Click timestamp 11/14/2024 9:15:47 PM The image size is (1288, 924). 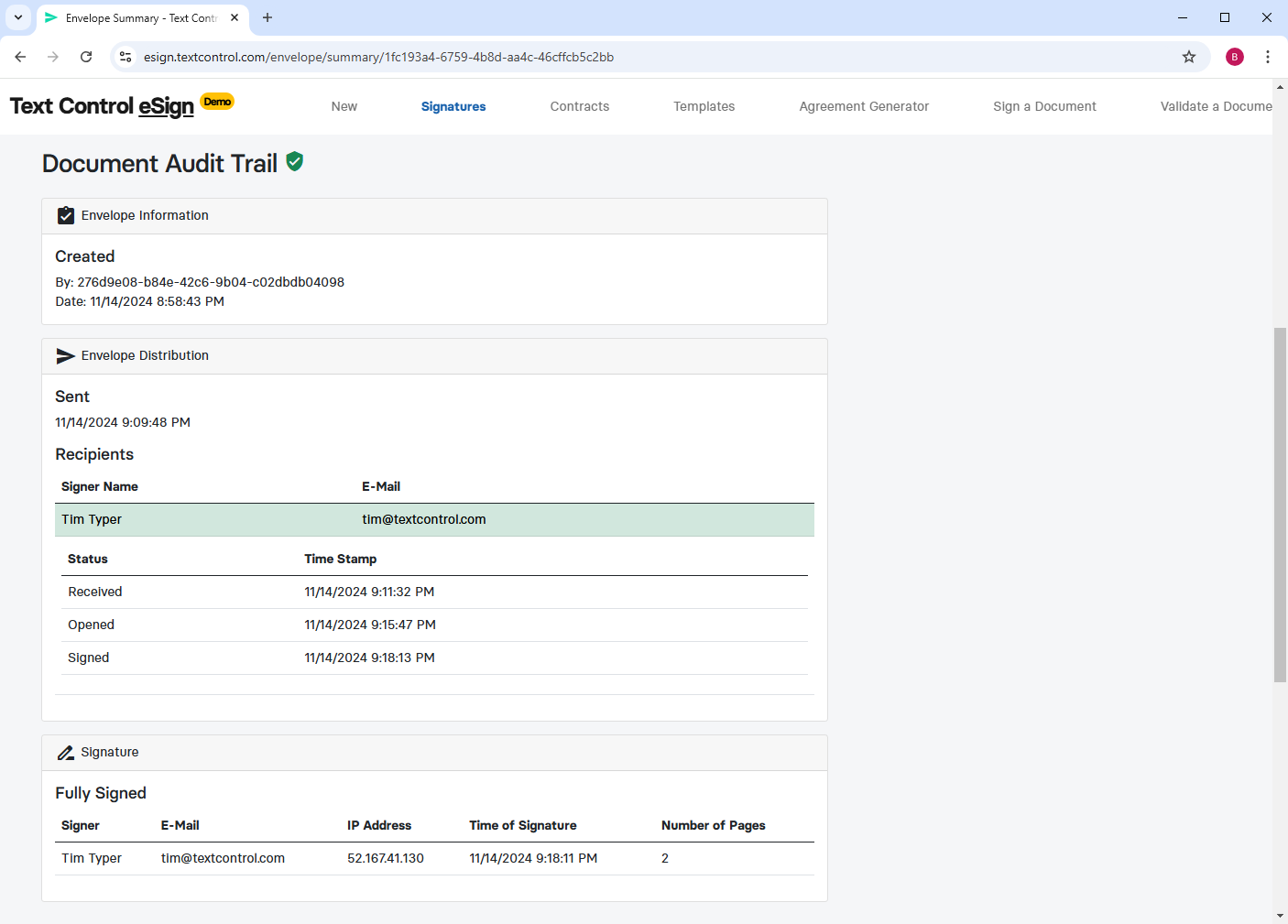pyautogui.click(x=370, y=625)
